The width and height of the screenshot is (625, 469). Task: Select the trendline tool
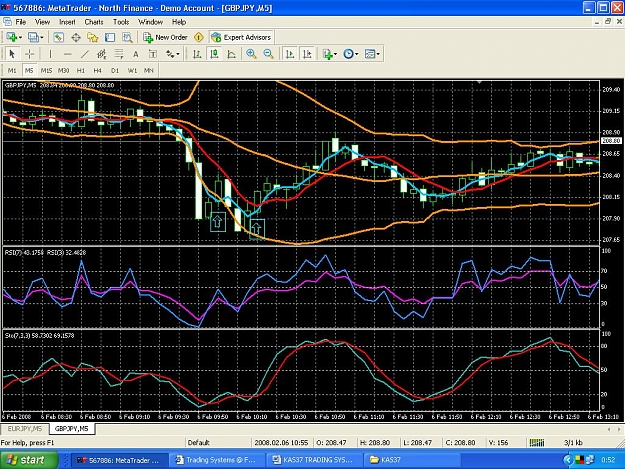pos(85,54)
